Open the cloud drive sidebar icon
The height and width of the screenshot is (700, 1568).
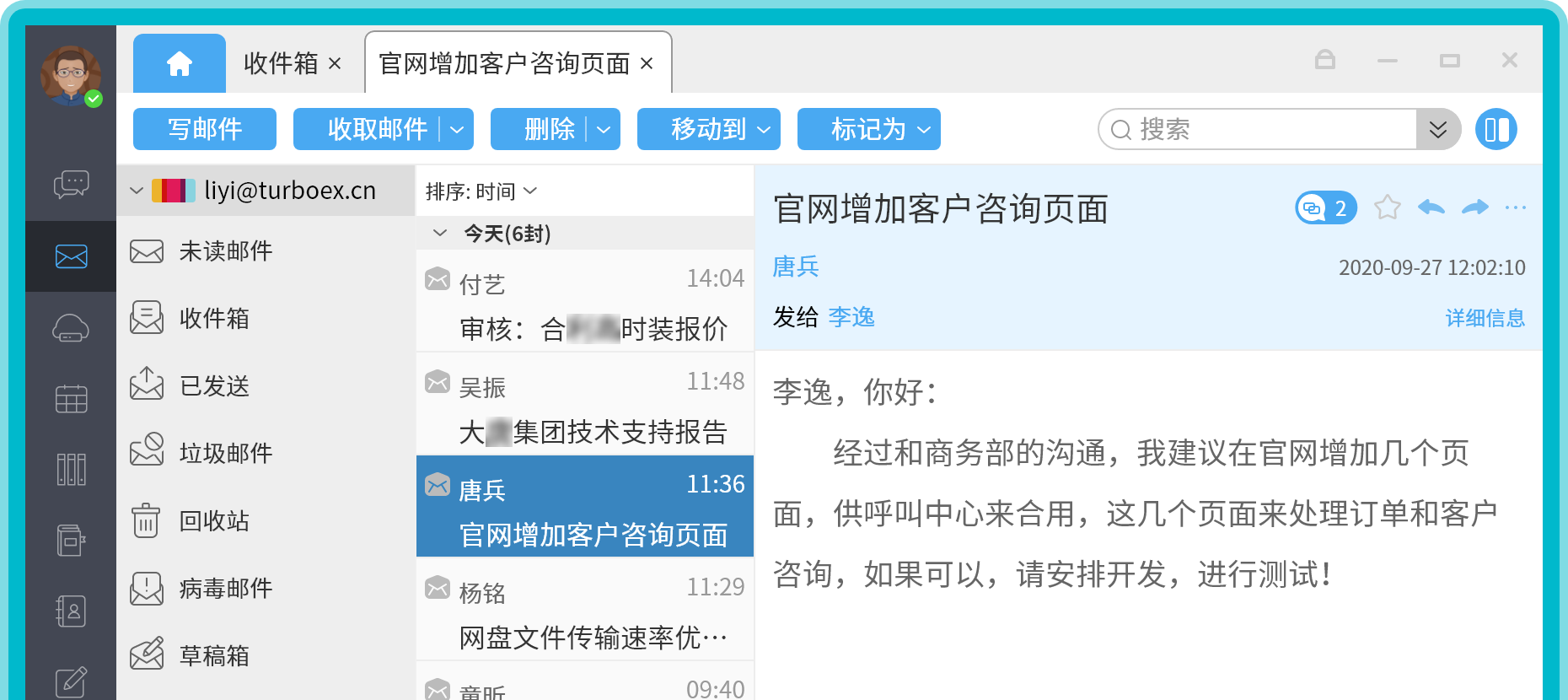point(71,327)
